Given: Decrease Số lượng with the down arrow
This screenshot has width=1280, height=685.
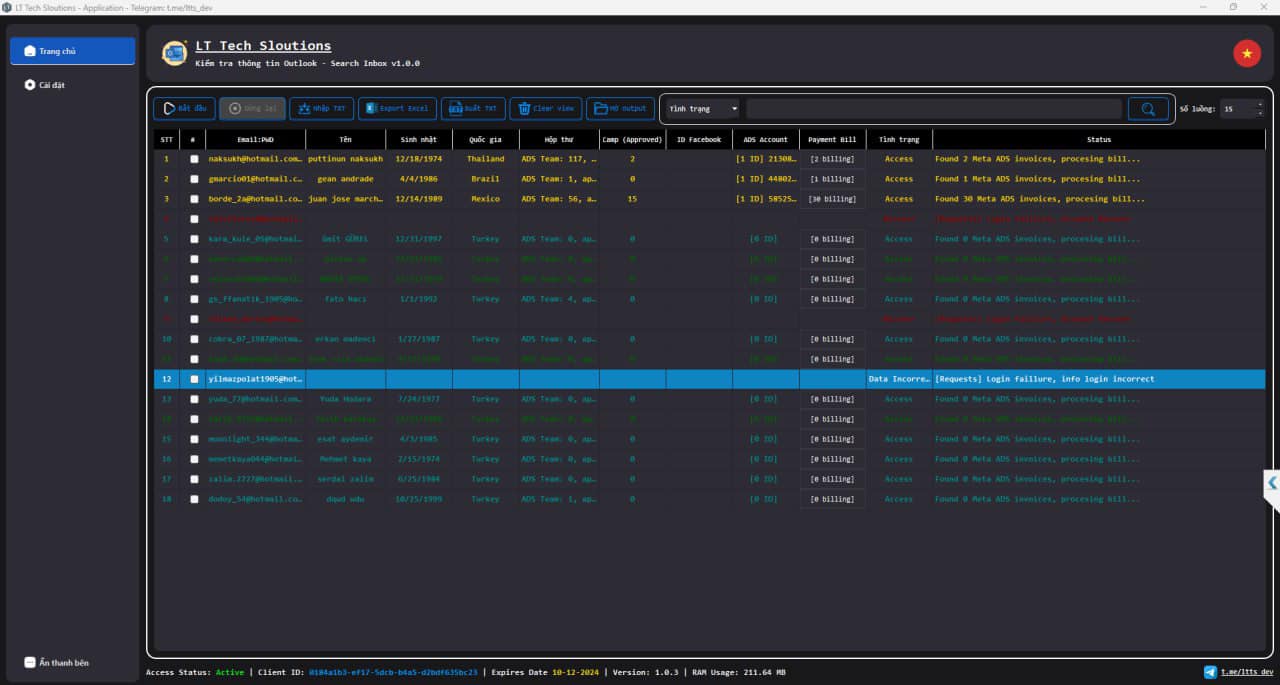Looking at the screenshot, I should coord(1260,113).
